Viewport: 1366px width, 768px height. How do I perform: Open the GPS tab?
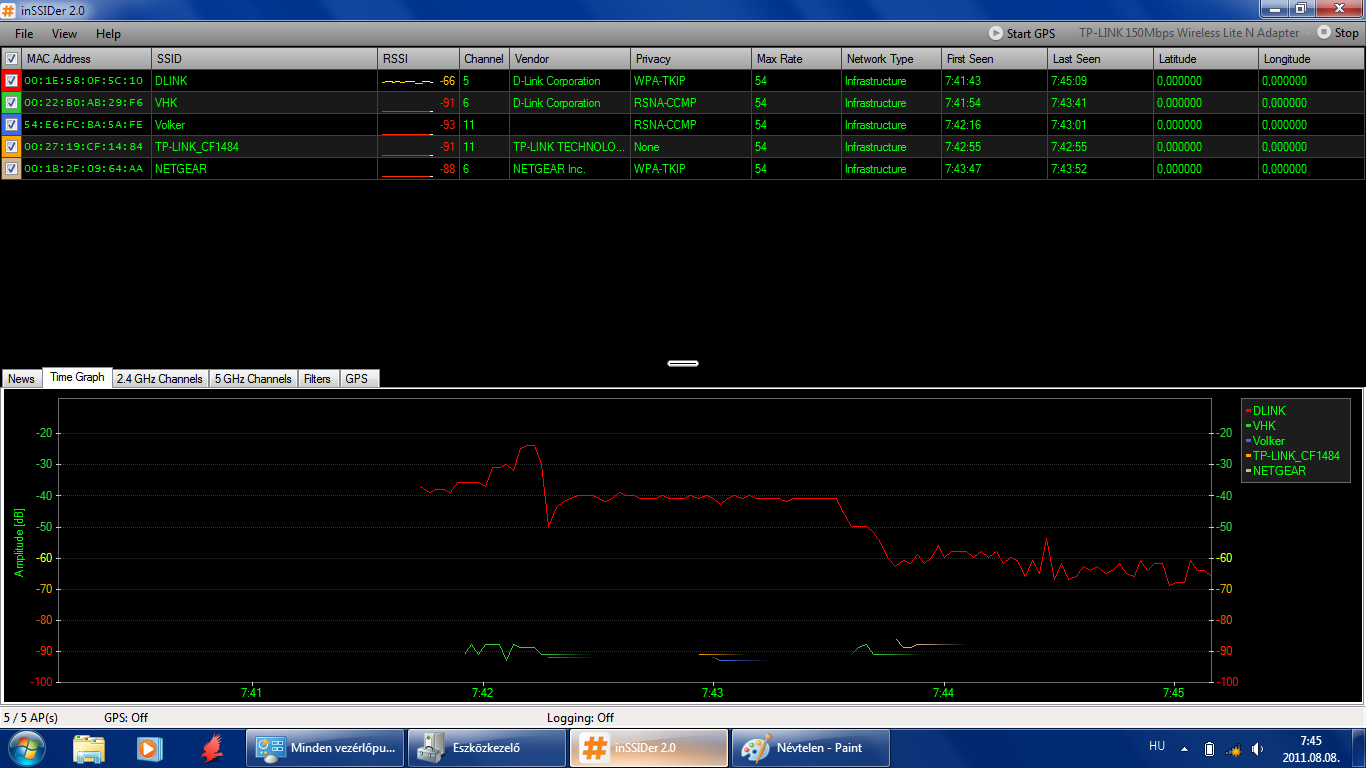(357, 379)
